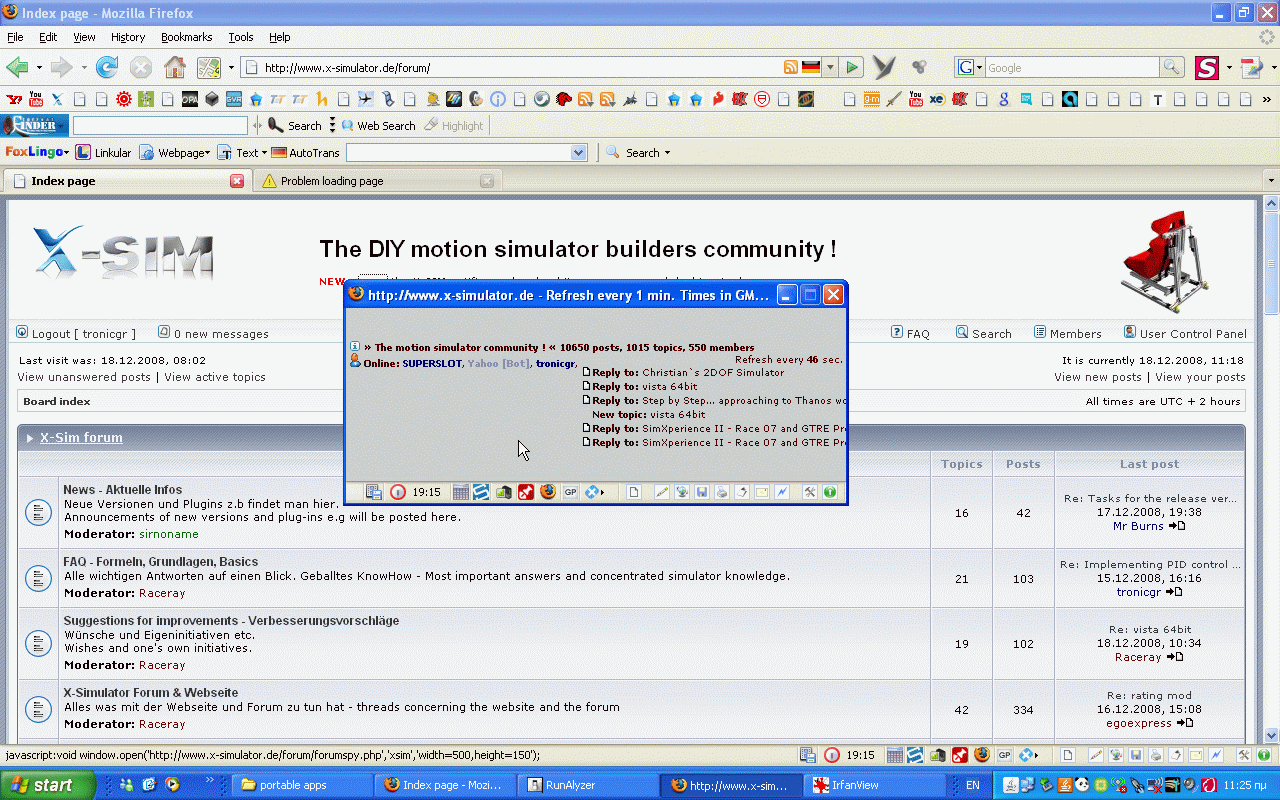1280x800 pixels.
Task: Show more bookmarks via the chevron
Action: [x=1268, y=99]
